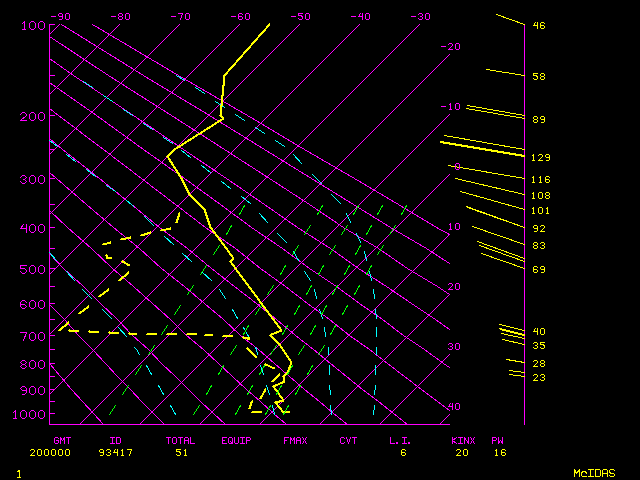Click the -90 temperature axis label

pyautogui.click(x=61, y=17)
